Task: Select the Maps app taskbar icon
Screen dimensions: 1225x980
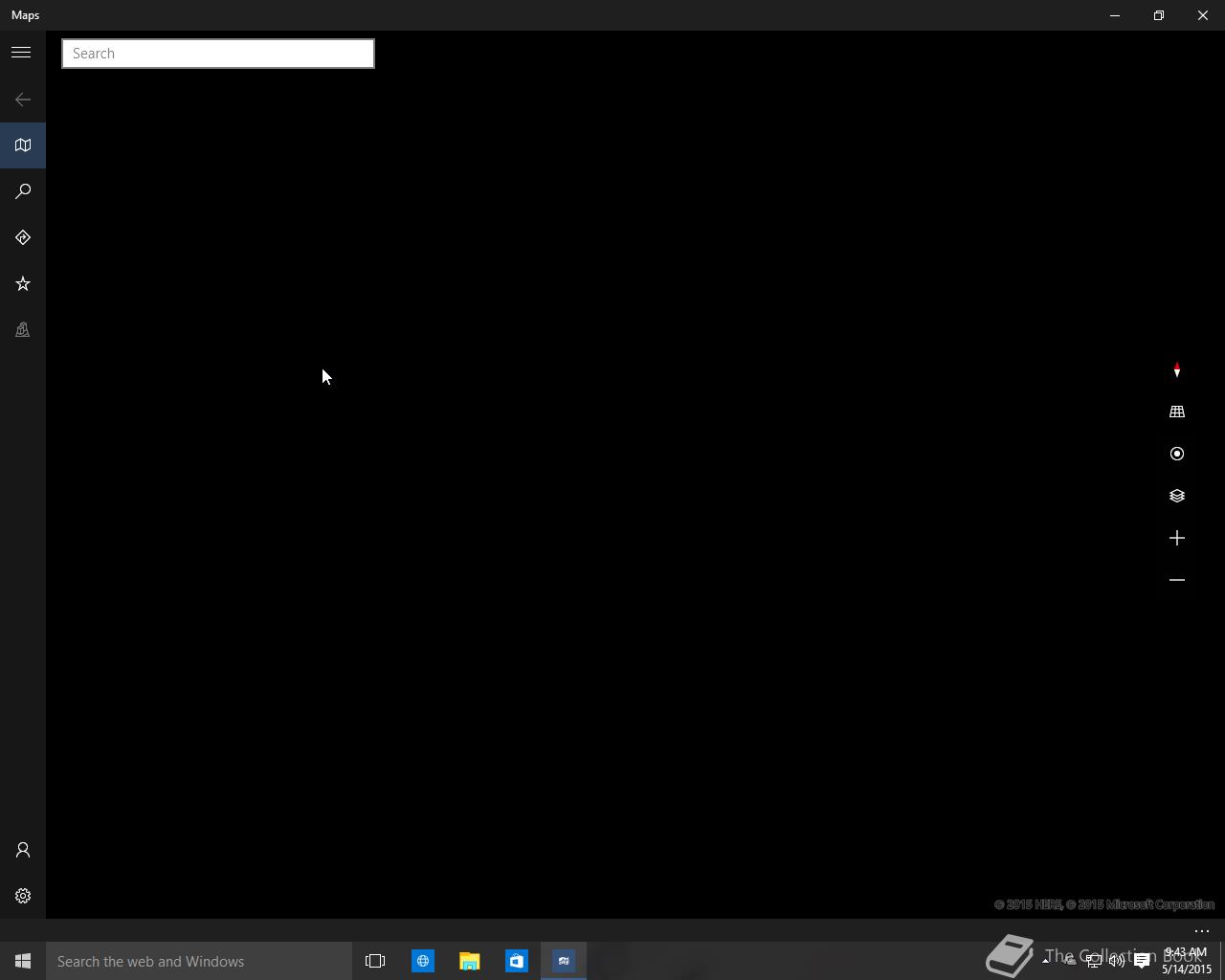Action: [x=564, y=961]
